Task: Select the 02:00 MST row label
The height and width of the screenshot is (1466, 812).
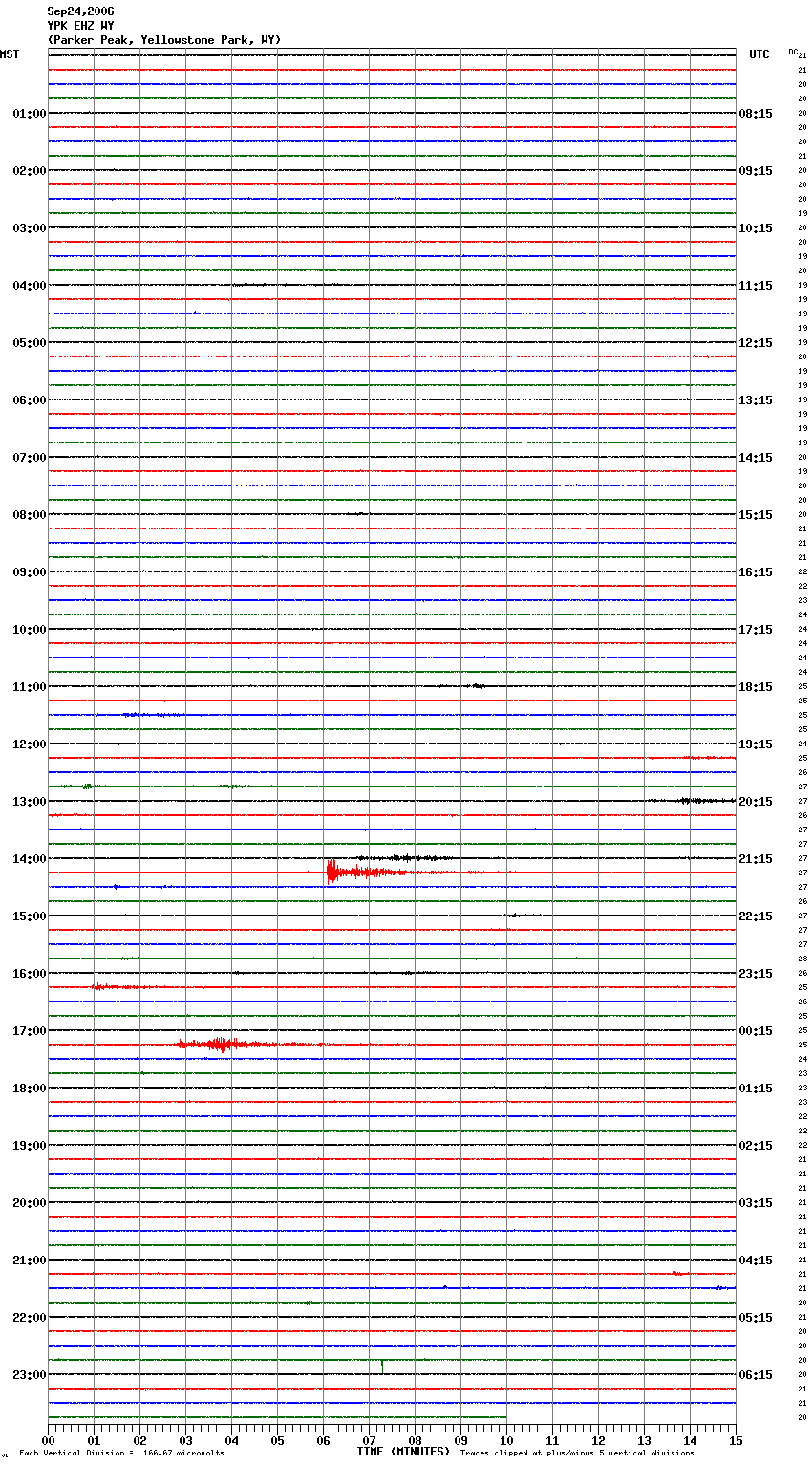Action: click(x=29, y=171)
